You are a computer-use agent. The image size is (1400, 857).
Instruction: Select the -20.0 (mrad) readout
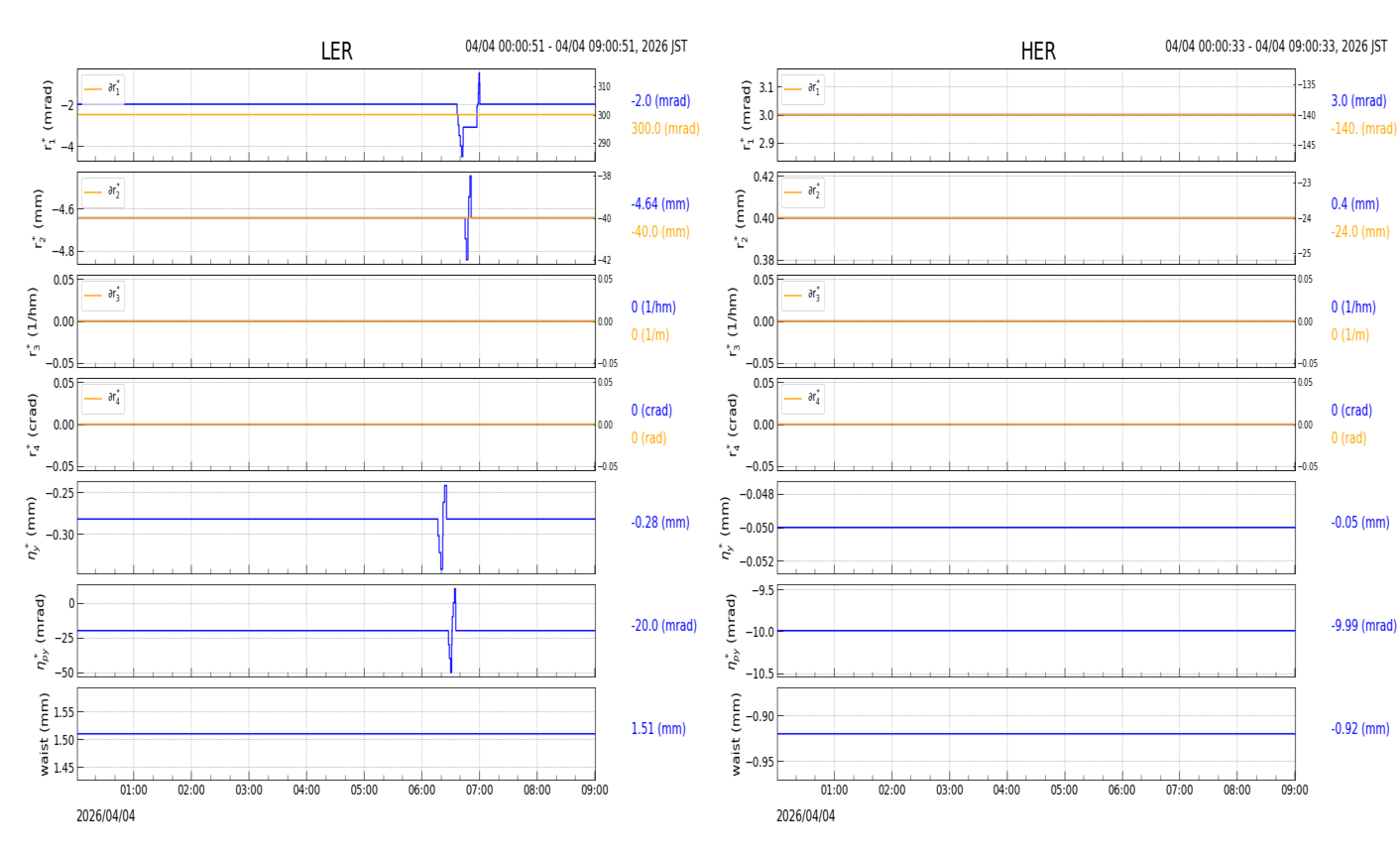663,626
